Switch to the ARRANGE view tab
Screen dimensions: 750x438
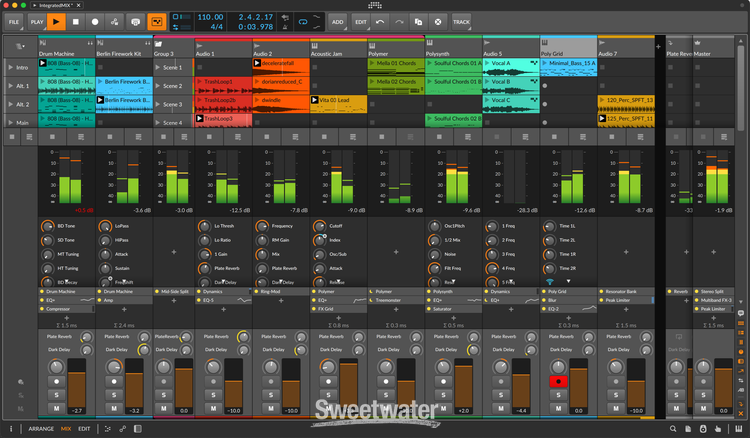(41, 429)
